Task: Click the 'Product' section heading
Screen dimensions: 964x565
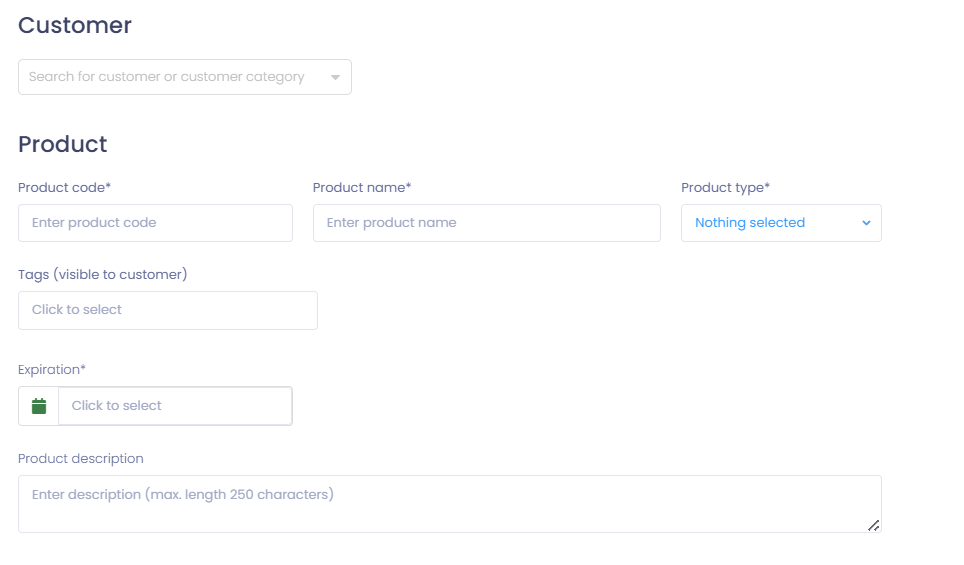Action: pyautogui.click(x=63, y=144)
